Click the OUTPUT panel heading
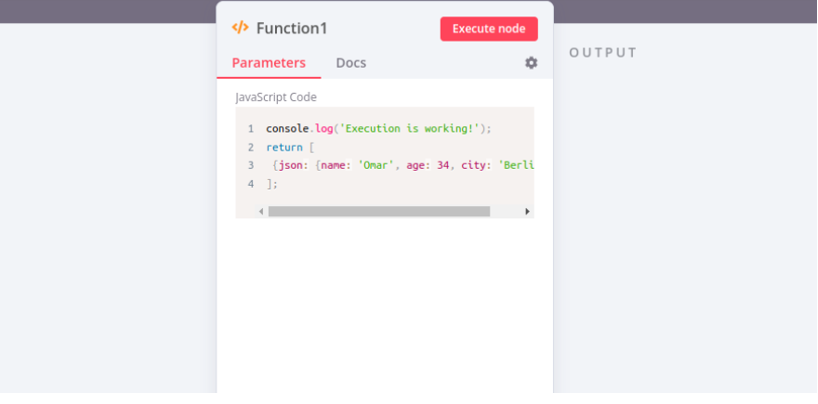The image size is (818, 404). pos(603,53)
